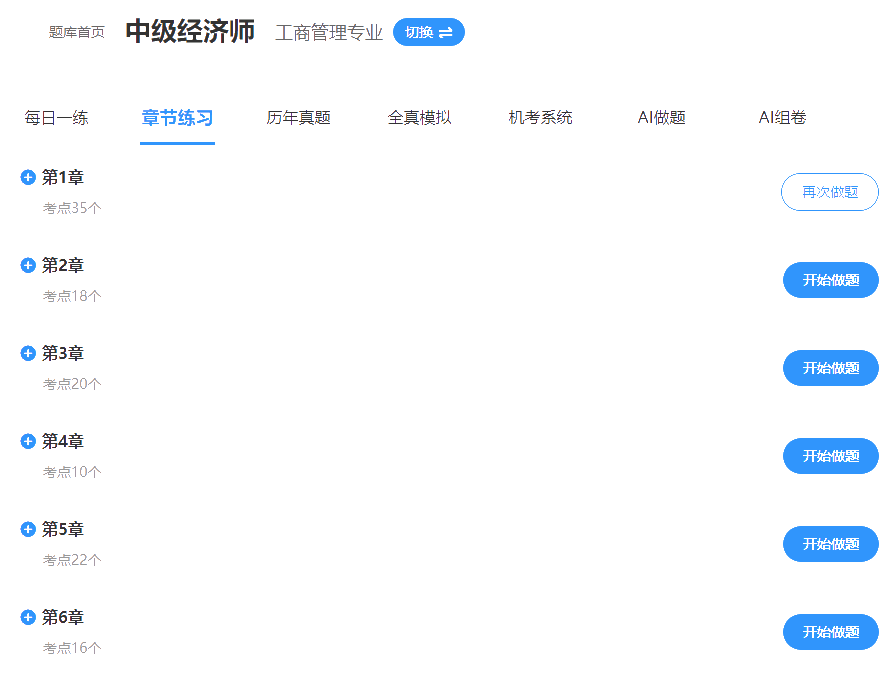Expand the 第6章 chapter section
Screen dimensions: 894x673
27,617
